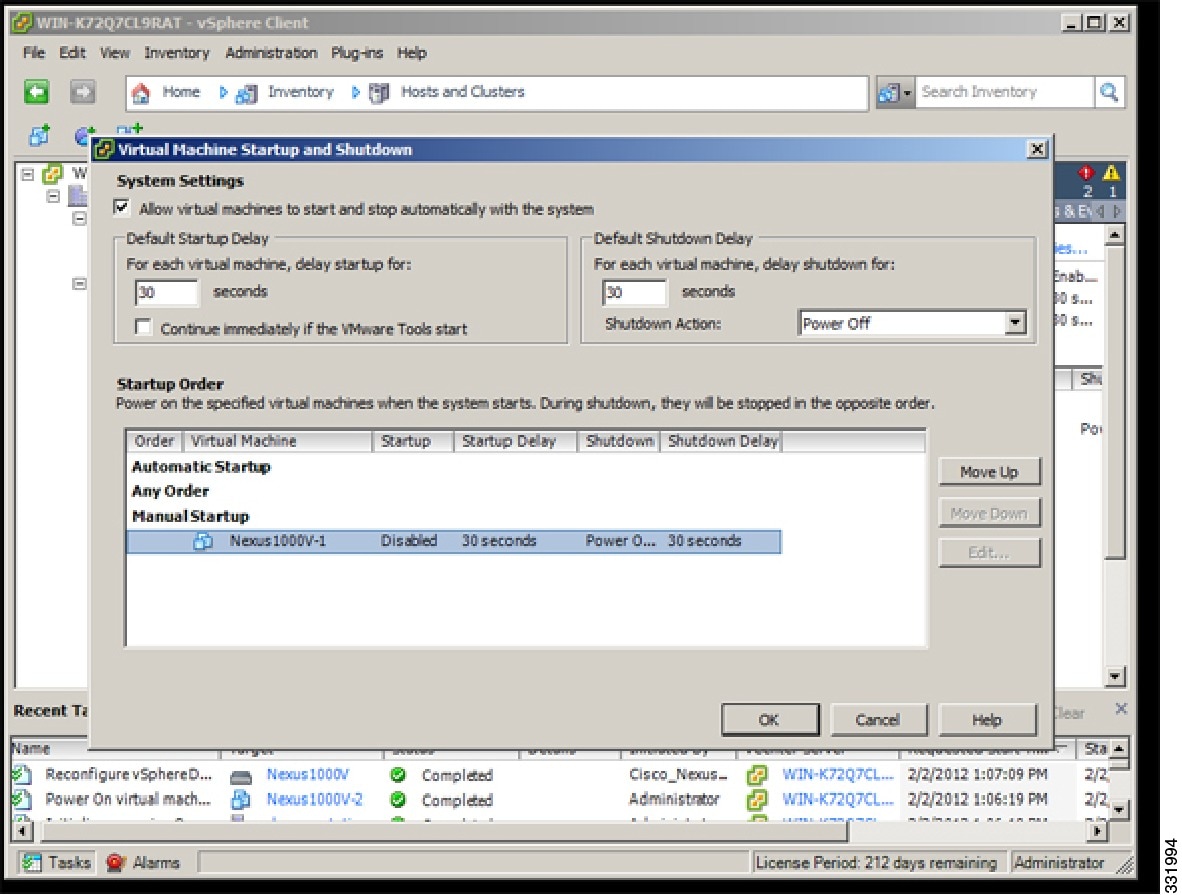Click the Nexus1000V target host icon
This screenshot has width=1182, height=895.
(x=240, y=776)
